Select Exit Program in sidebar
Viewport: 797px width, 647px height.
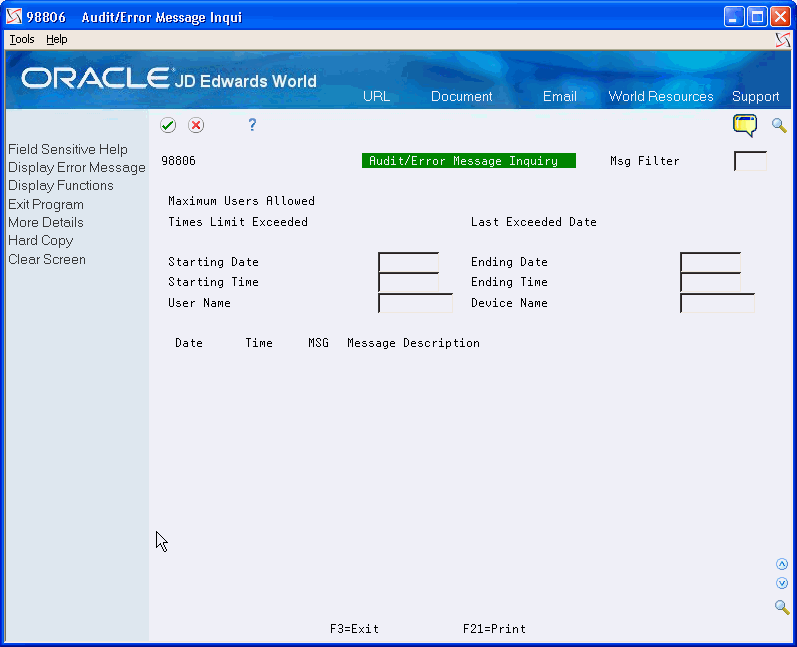[46, 204]
